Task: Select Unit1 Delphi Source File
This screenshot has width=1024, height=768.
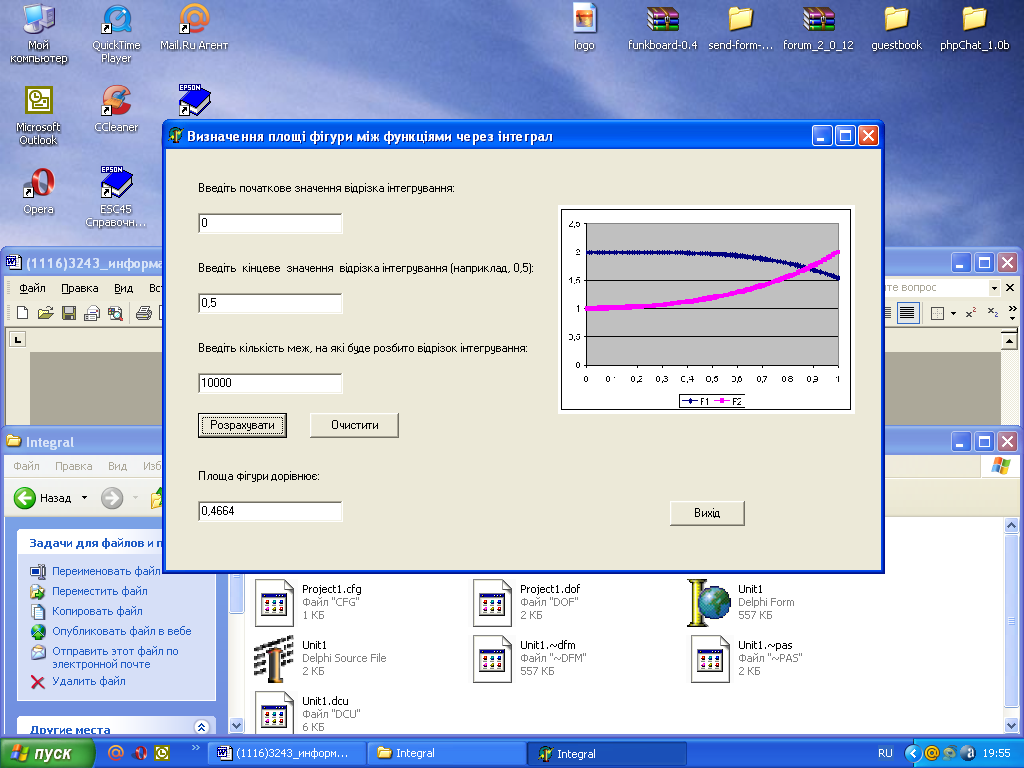Action: click(x=320, y=658)
